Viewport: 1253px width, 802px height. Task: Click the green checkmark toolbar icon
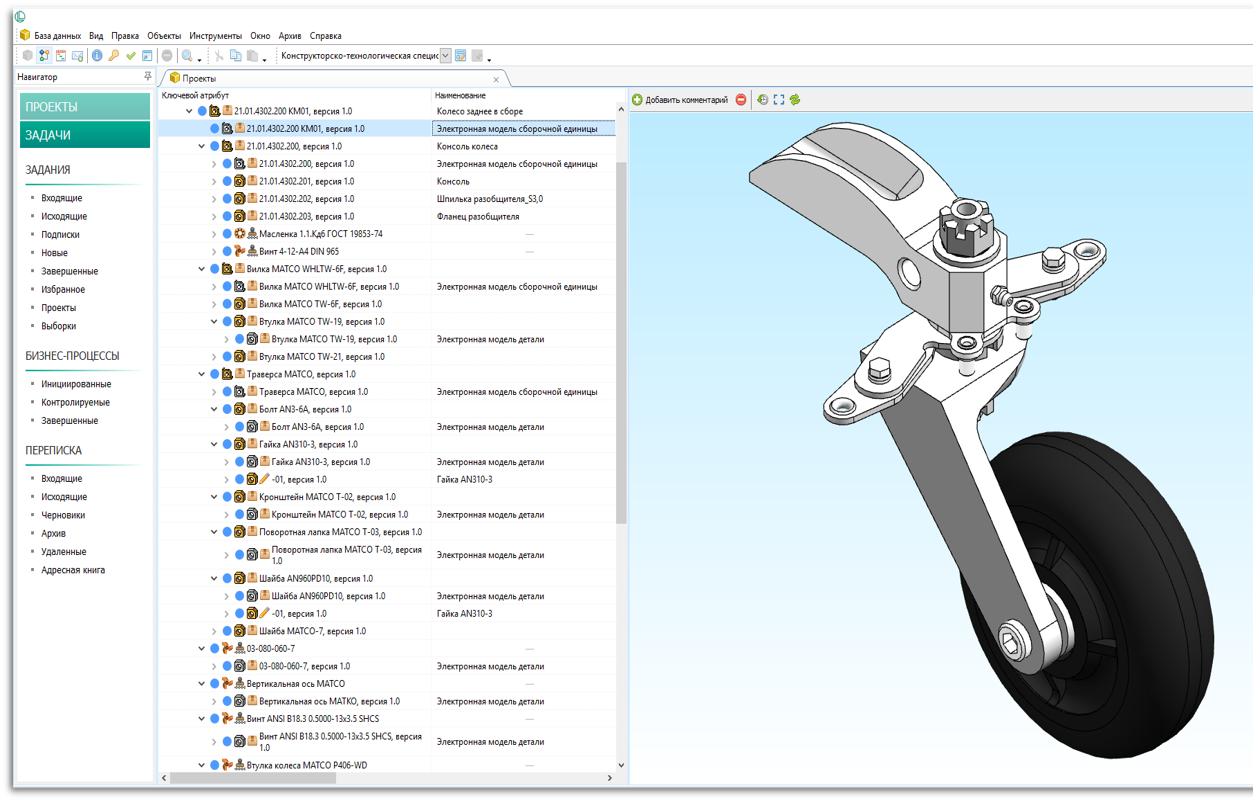pyautogui.click(x=131, y=56)
